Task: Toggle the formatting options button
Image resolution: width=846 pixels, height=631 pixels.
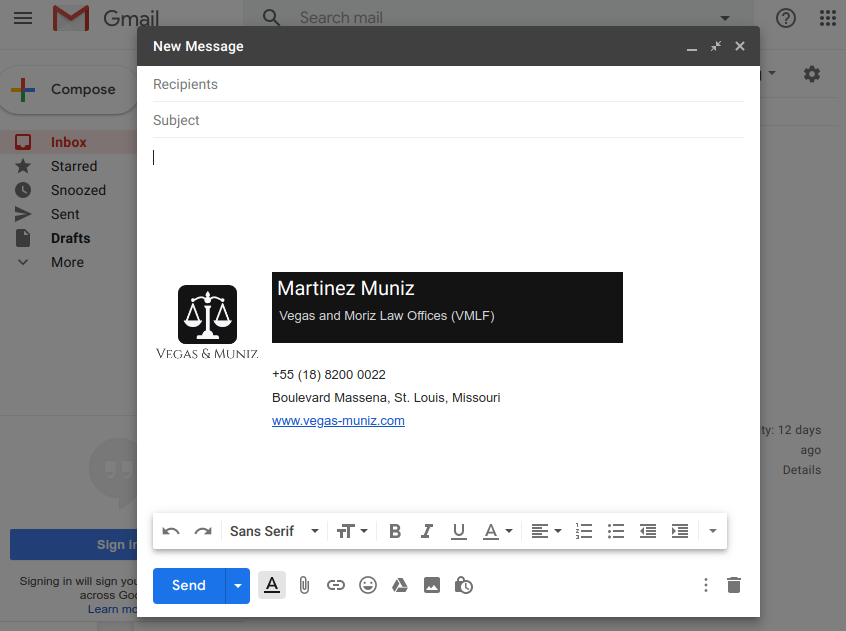Action: click(272, 585)
